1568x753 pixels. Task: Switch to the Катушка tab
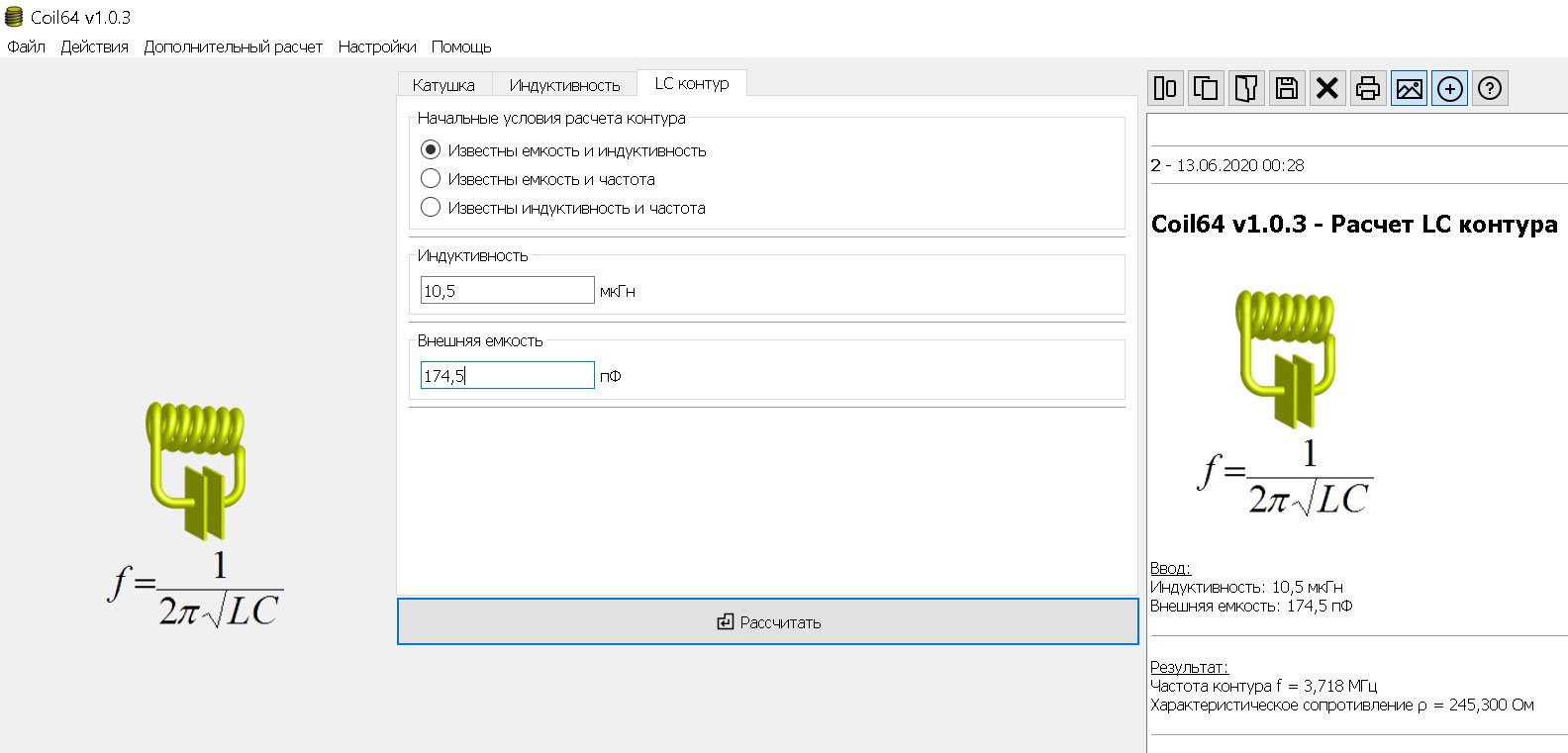pyautogui.click(x=443, y=85)
